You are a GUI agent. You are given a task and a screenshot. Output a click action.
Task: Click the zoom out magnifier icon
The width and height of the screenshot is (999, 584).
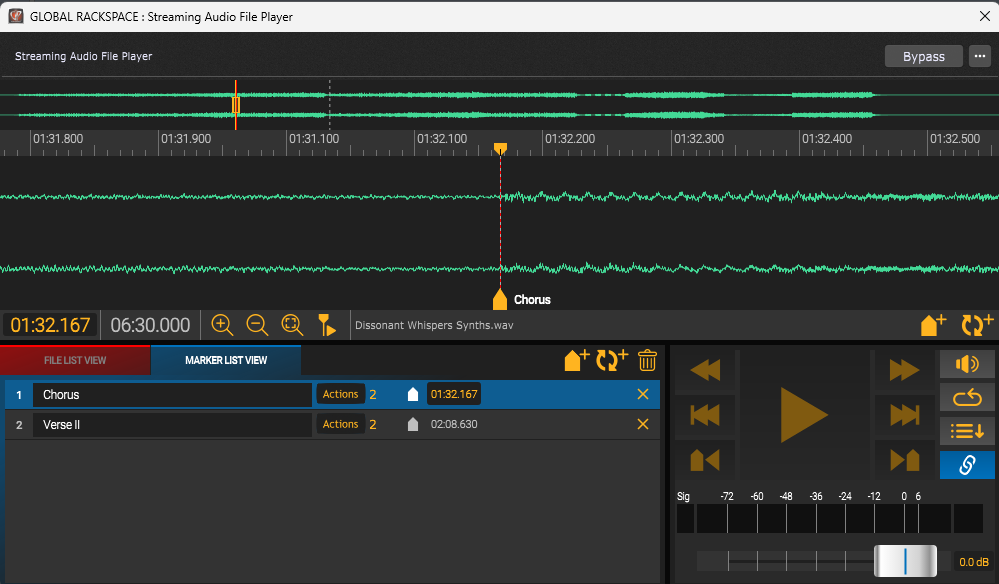[x=257, y=325]
